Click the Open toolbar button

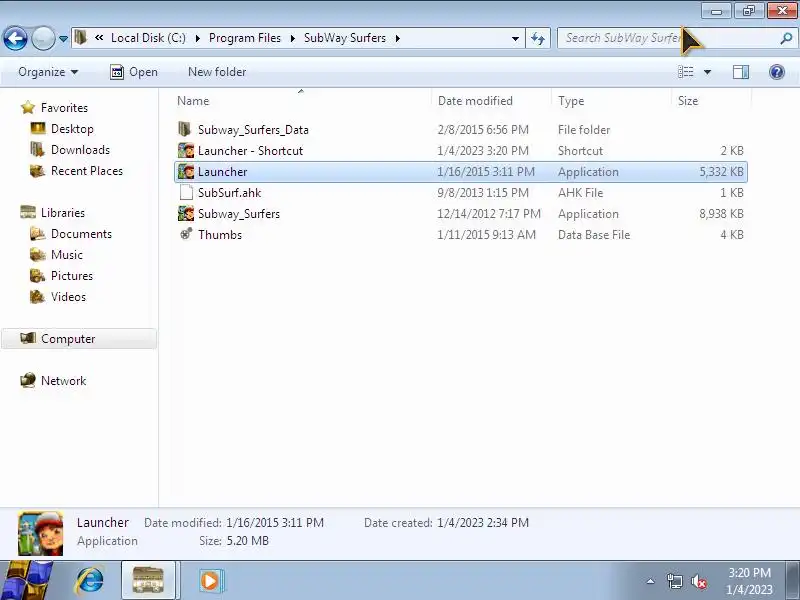pos(134,72)
